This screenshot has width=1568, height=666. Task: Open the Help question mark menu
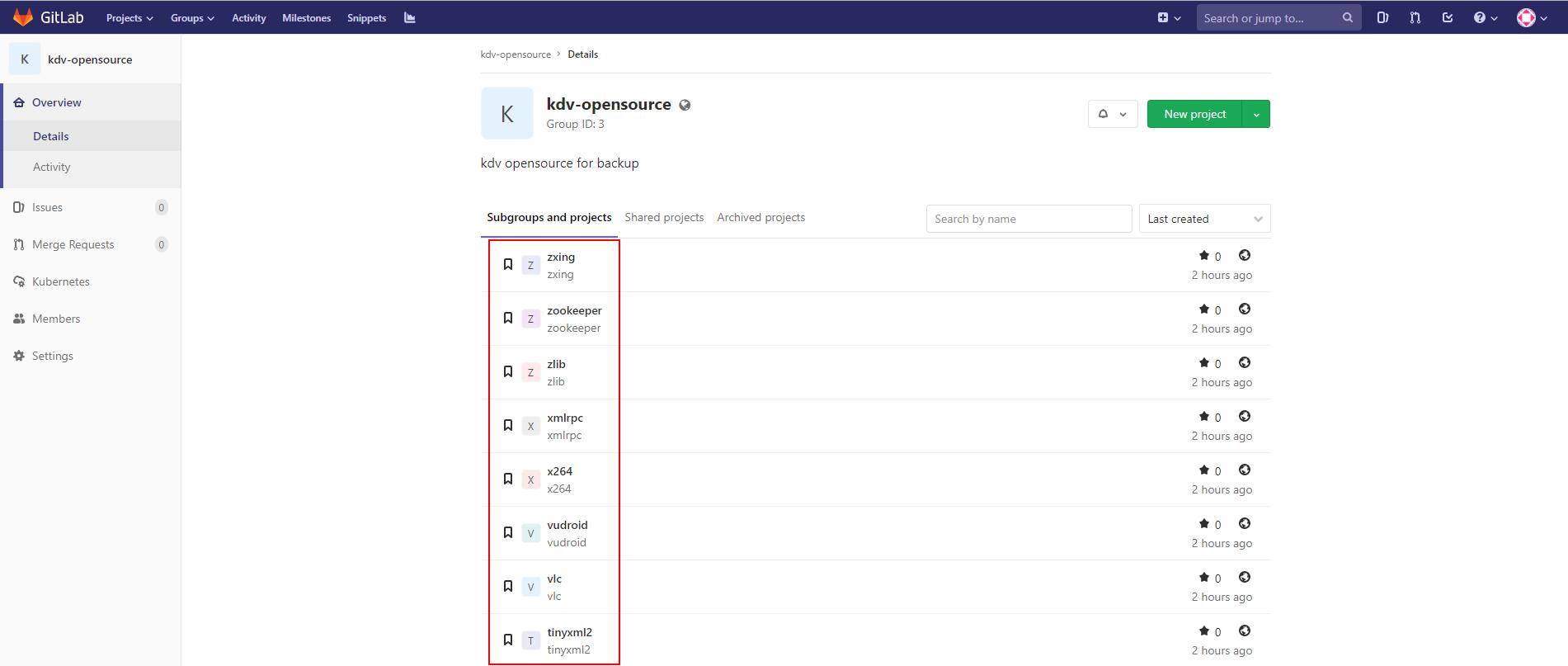(x=1486, y=17)
